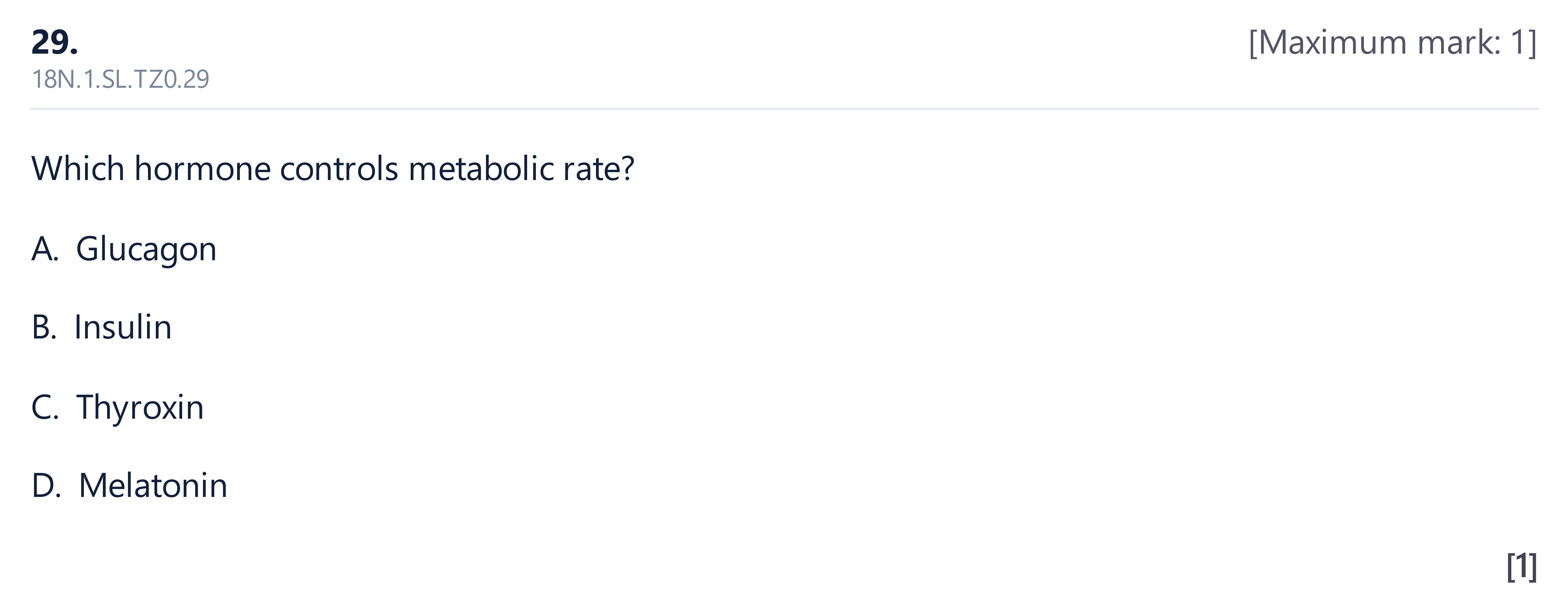
Task: Click the bold question number 29.
Action: tap(55, 43)
